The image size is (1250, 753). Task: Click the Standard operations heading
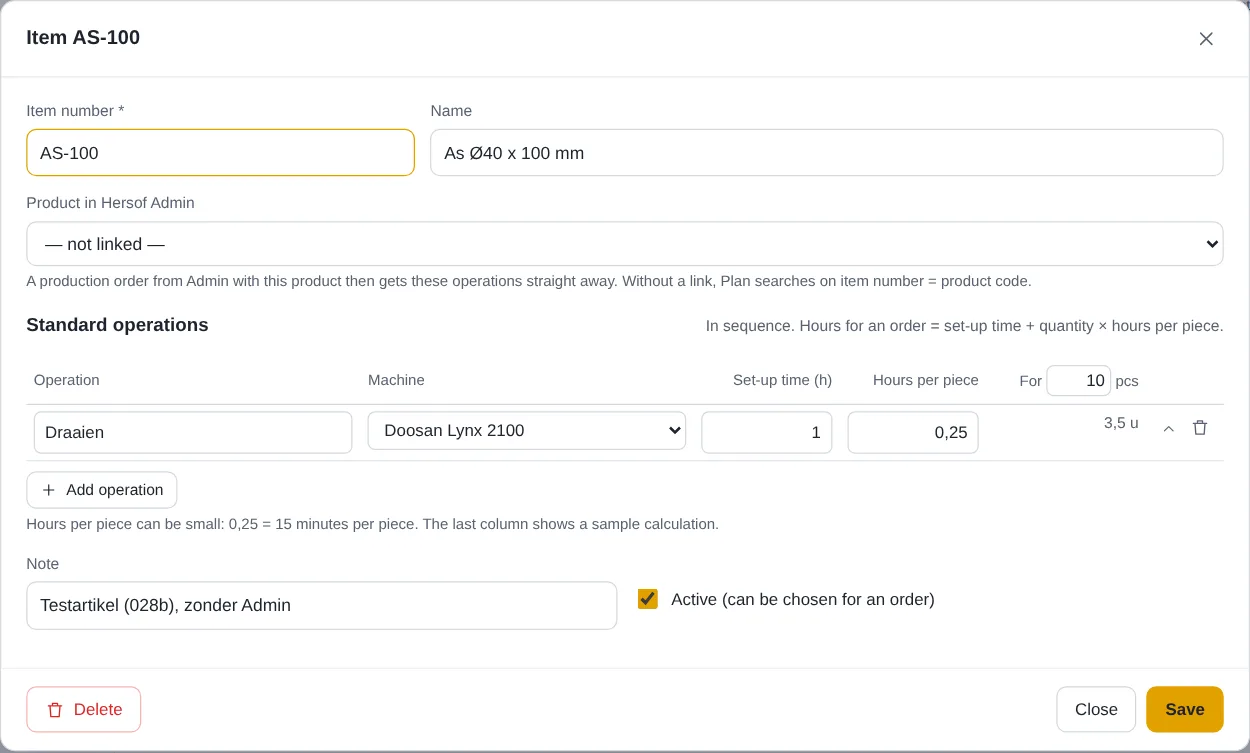pyautogui.click(x=117, y=325)
